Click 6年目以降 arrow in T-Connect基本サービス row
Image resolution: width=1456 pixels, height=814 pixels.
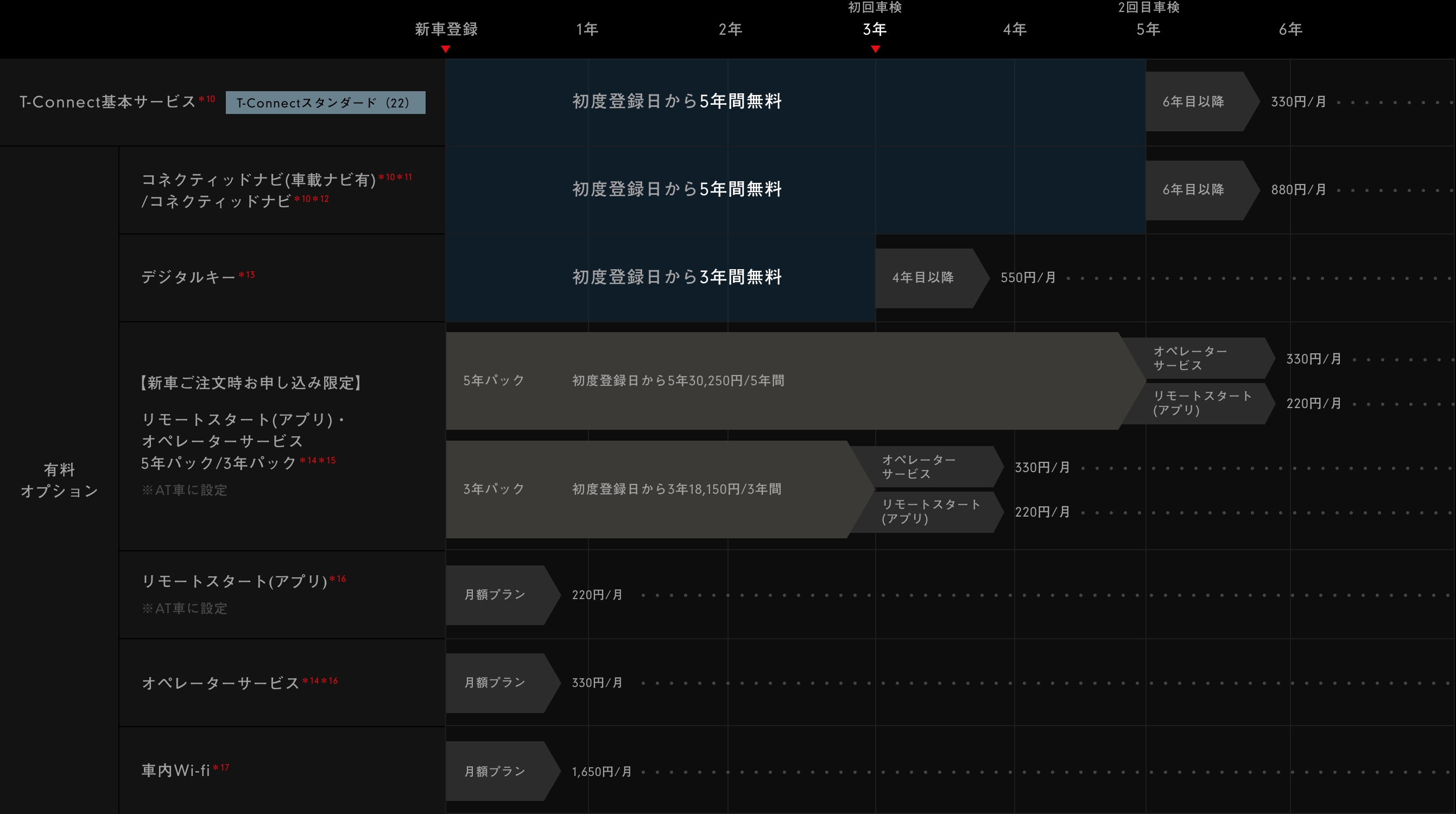(1202, 101)
